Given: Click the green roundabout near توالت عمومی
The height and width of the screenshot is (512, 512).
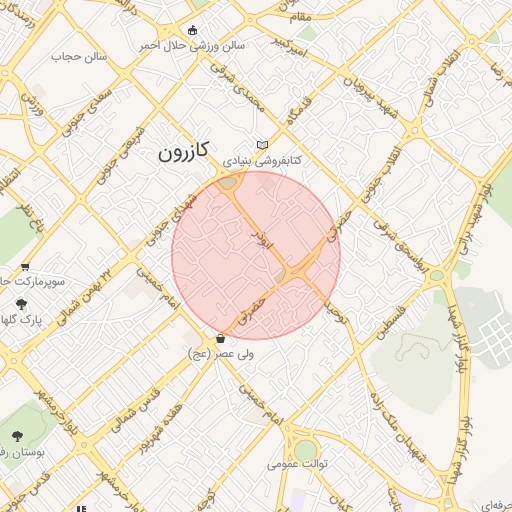Looking at the screenshot, I should (305, 451).
